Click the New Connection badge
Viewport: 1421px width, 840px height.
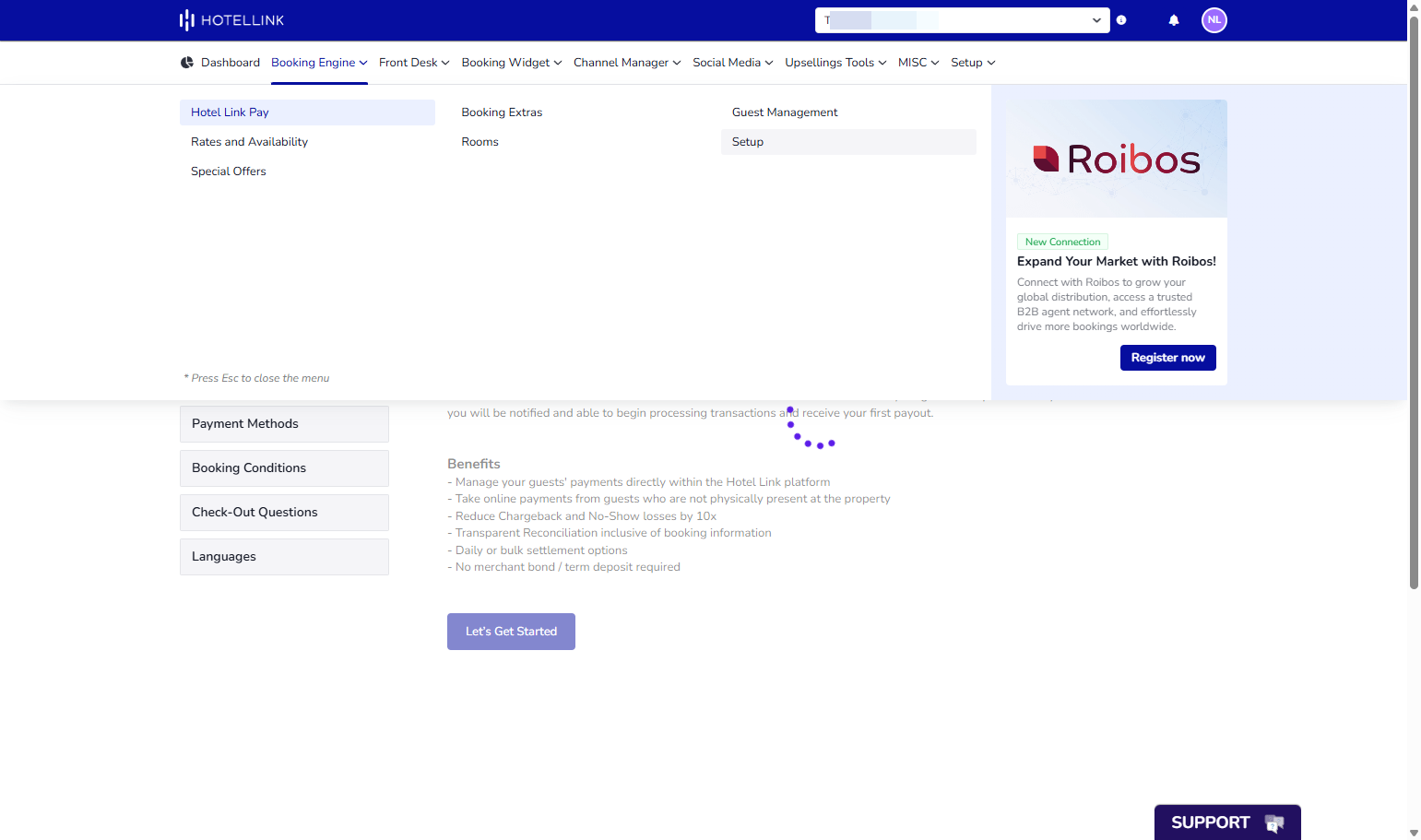pyautogui.click(x=1062, y=242)
